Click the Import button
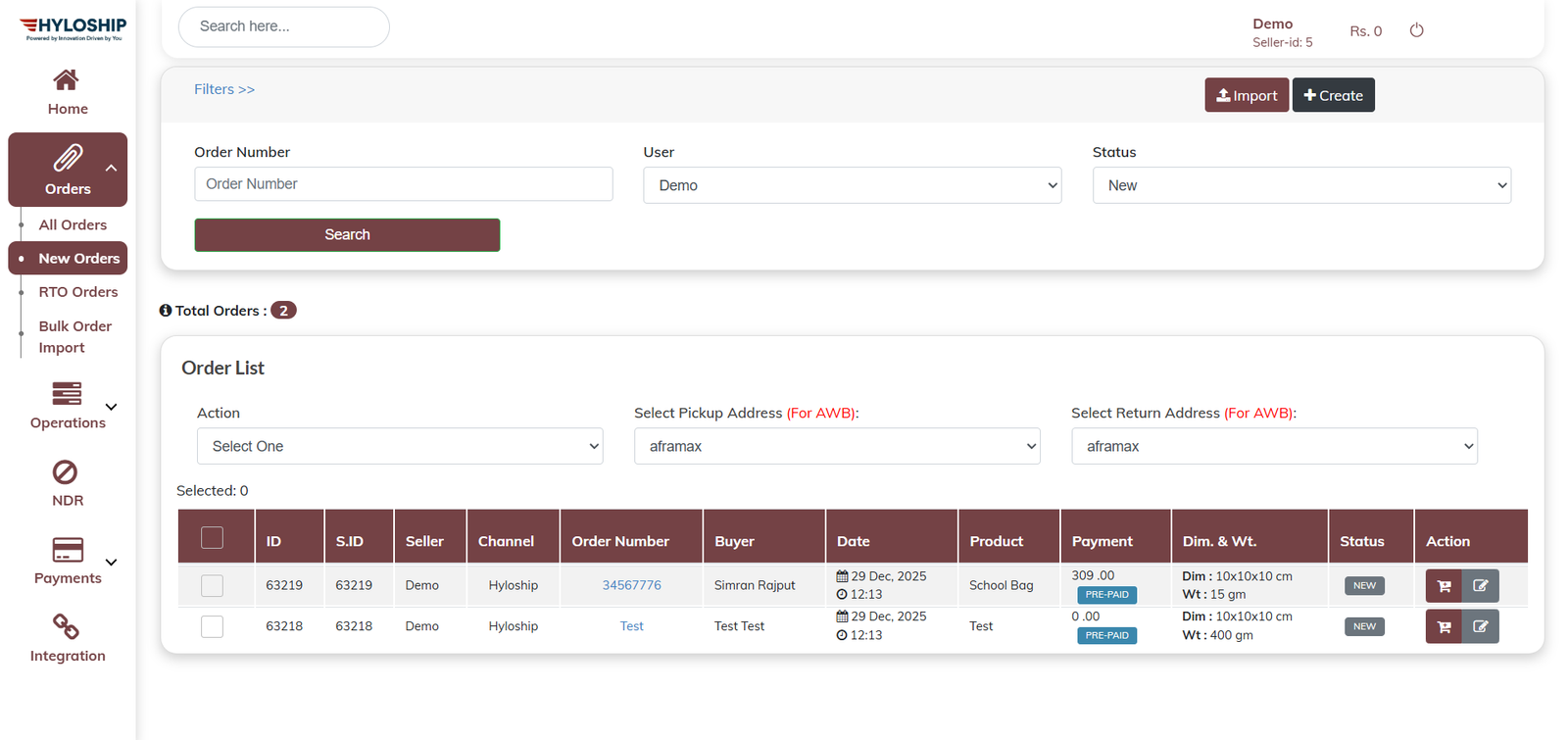Viewport: 1568px width, 740px height. [x=1246, y=95]
